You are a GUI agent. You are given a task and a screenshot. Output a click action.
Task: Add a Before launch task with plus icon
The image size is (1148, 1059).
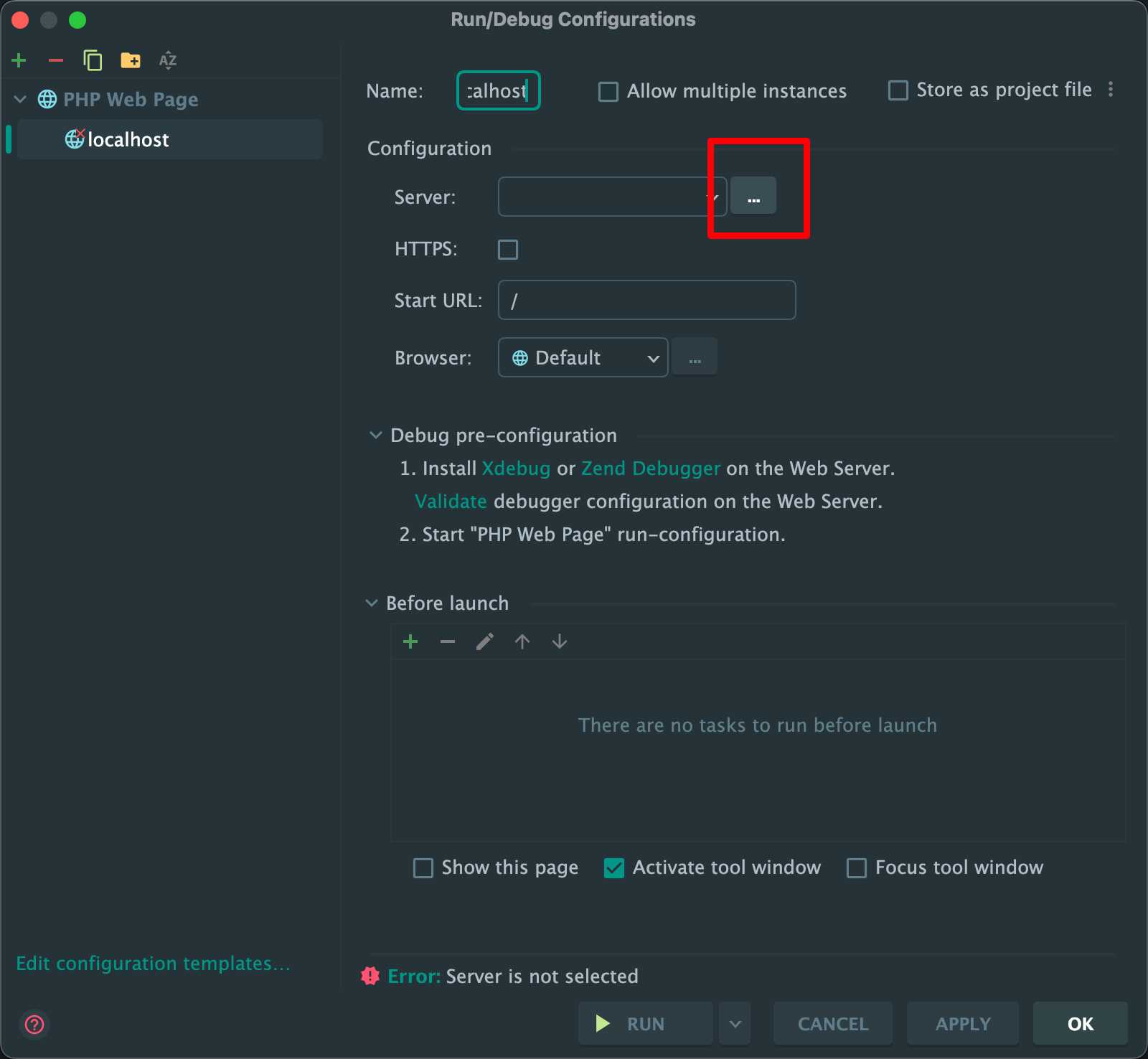(410, 641)
